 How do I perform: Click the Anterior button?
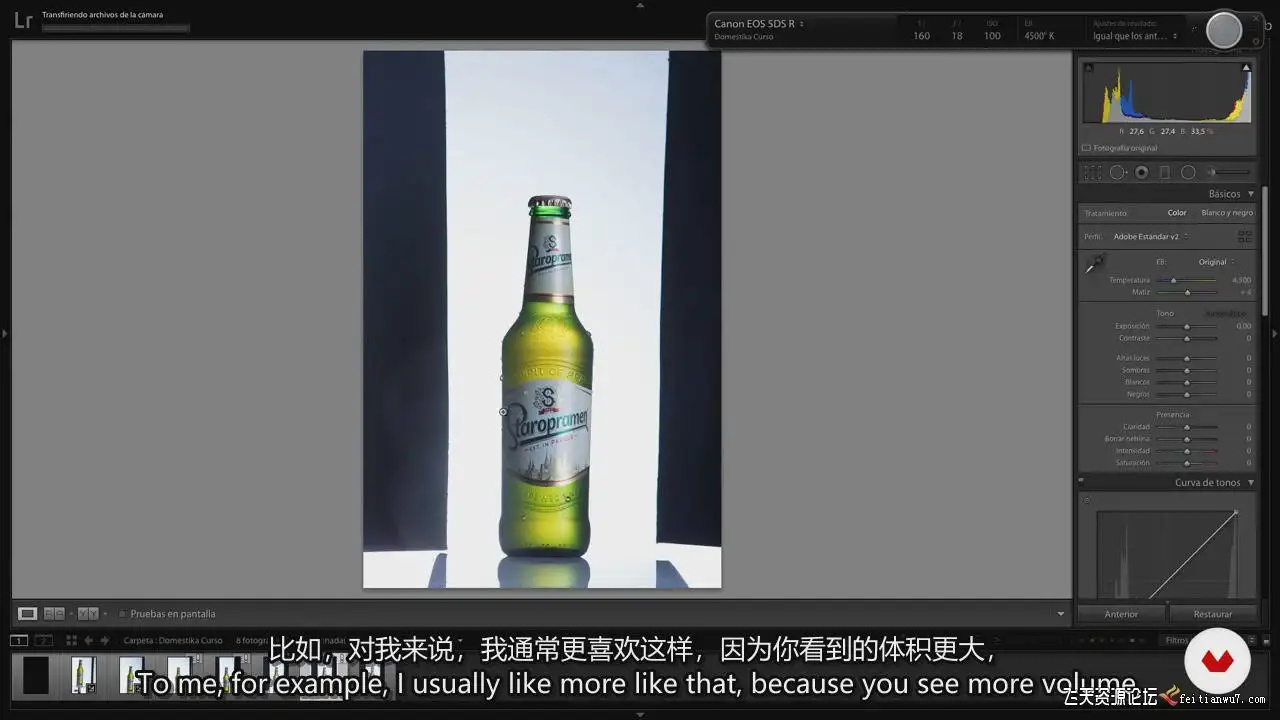tap(1121, 614)
